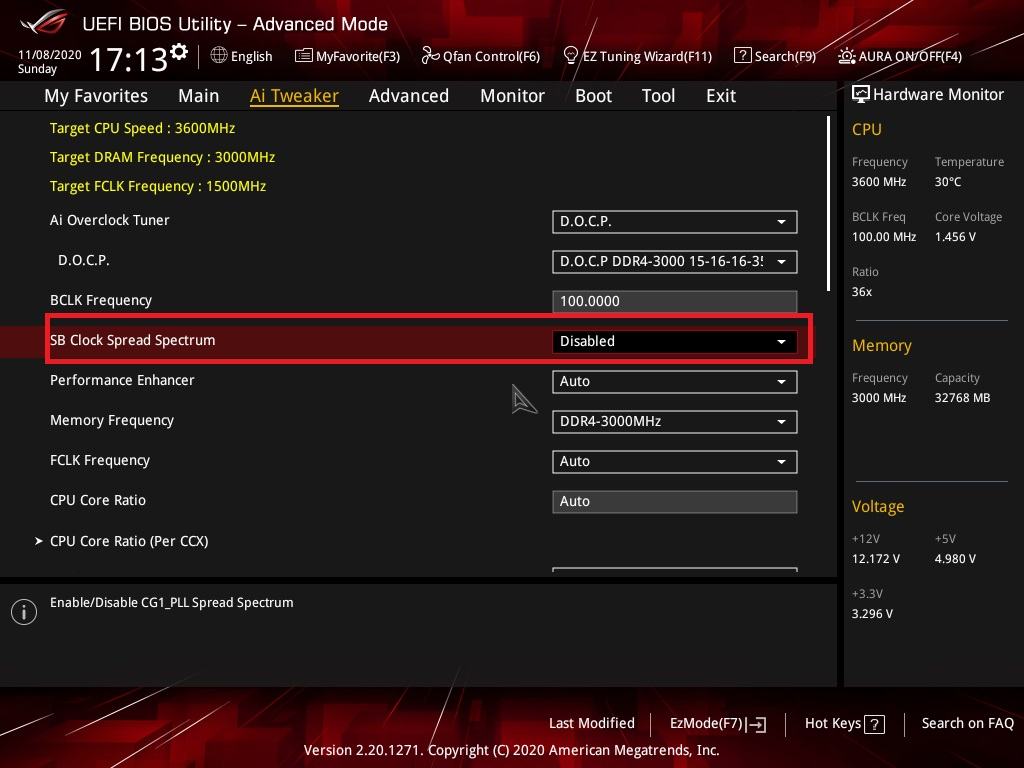Click the EzMode exit arrow icon
The image size is (1024, 768).
tap(756, 724)
